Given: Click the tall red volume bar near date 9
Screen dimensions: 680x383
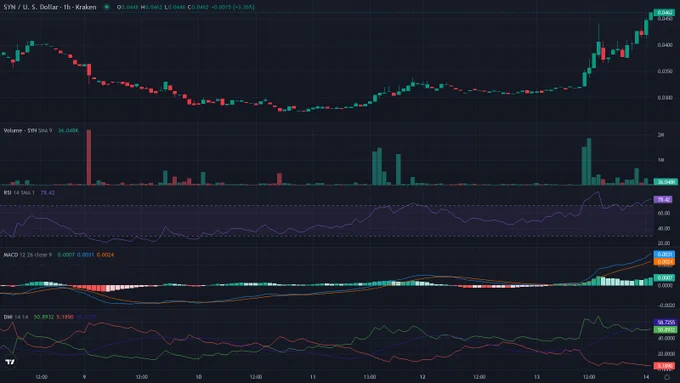Looking at the screenshot, I should tap(89, 157).
